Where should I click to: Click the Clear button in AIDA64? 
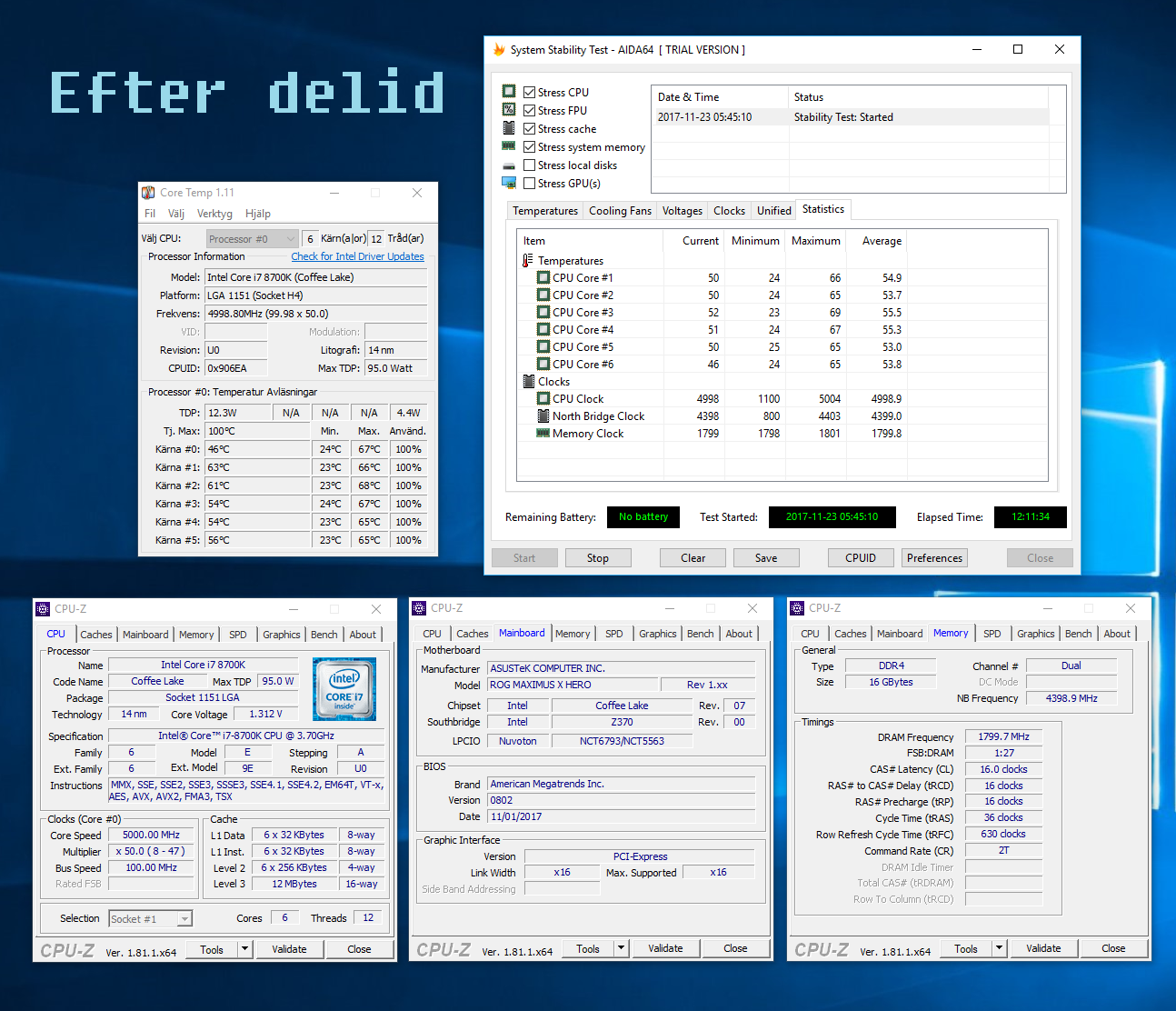click(x=693, y=558)
